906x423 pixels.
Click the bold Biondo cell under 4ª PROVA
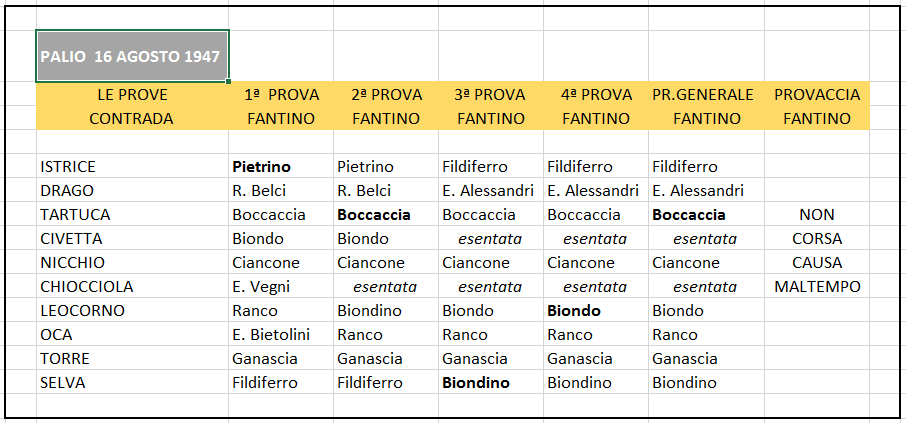pos(596,311)
